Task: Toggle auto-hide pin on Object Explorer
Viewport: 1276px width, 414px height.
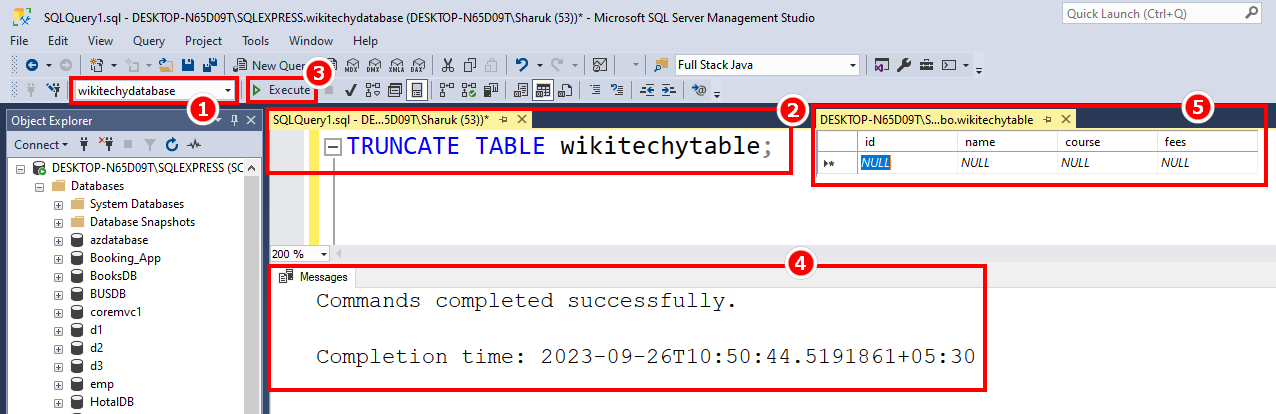Action: 234,121
